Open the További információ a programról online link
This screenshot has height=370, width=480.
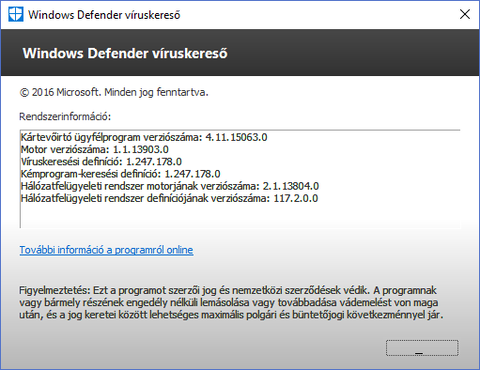click(x=106, y=250)
